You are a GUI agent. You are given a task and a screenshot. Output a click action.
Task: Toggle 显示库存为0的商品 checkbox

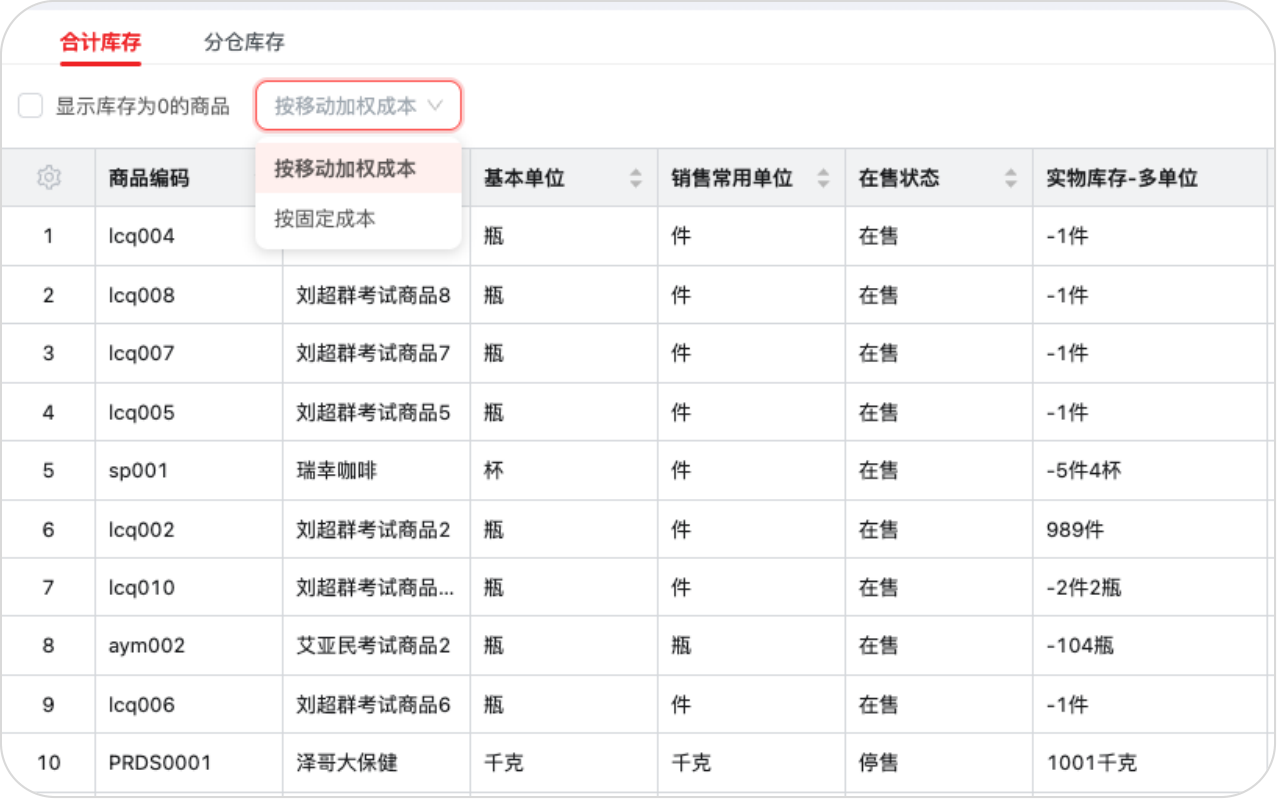(x=31, y=106)
